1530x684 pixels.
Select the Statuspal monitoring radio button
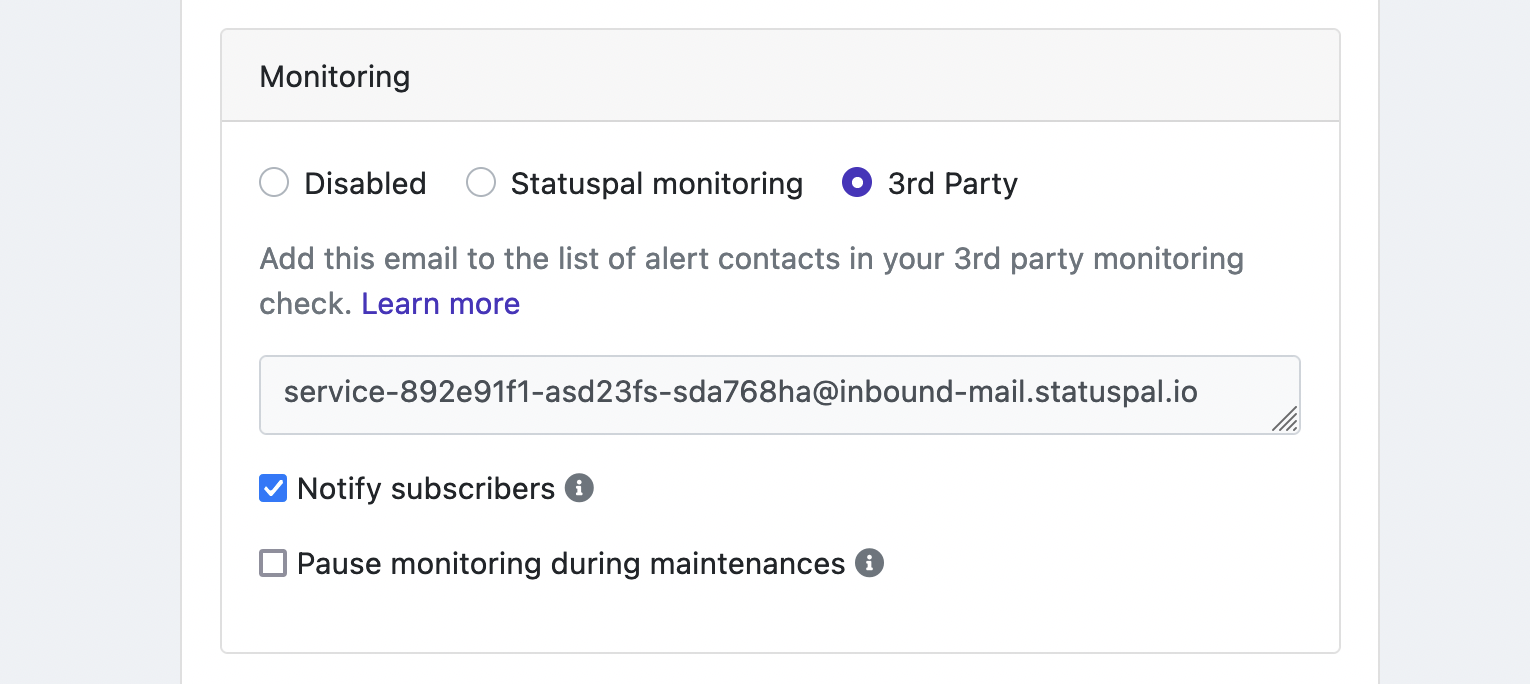[x=481, y=182]
